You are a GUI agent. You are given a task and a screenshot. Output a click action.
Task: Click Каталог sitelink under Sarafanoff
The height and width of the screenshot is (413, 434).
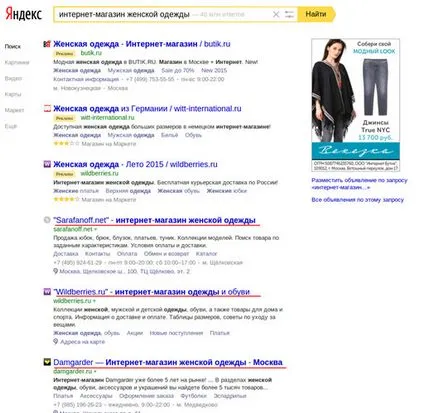[206, 254]
